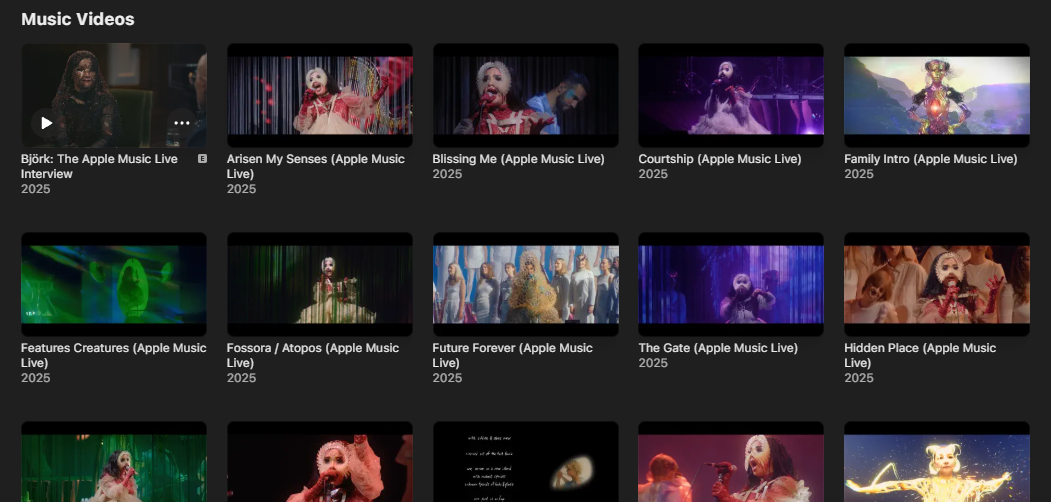Click the "Family Intro (Apple Music Live)" title
The image size is (1051, 502).
(x=930, y=159)
